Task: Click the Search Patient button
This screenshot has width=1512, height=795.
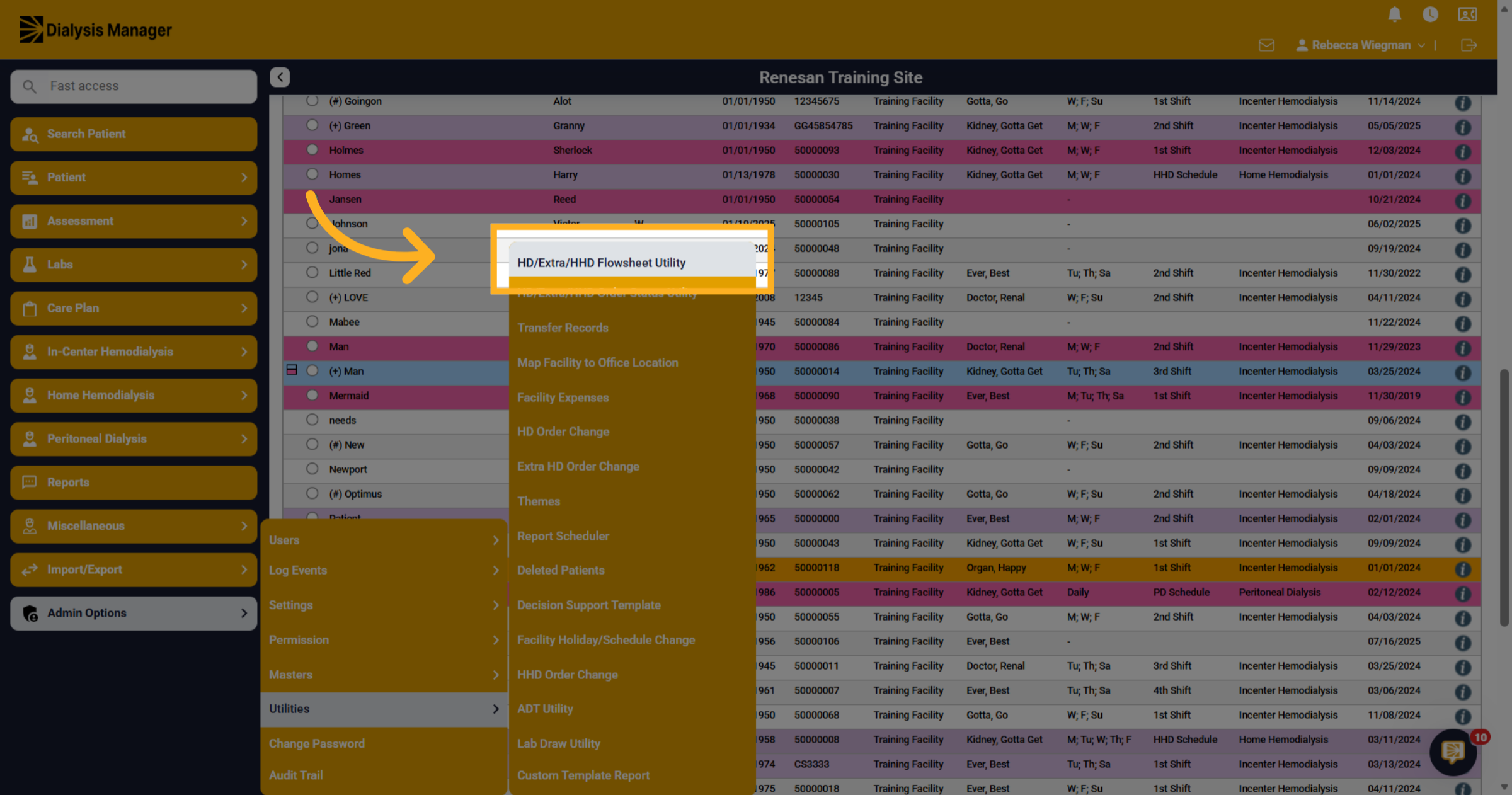Action: point(134,134)
